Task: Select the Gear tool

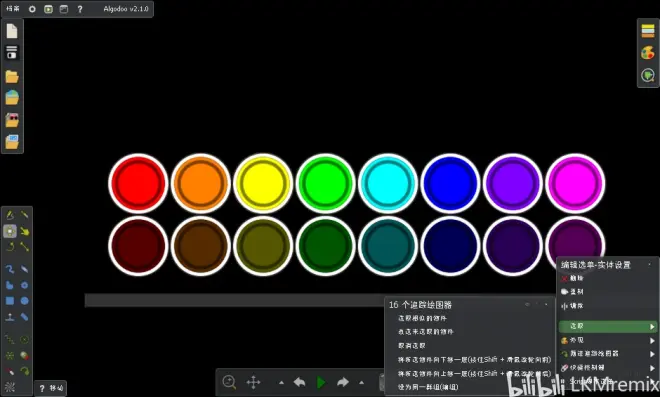Action: [x=24, y=285]
